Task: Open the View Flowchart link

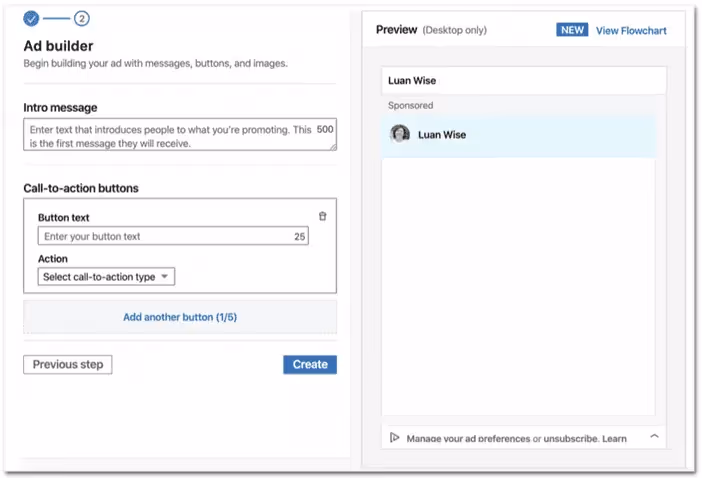Action: point(631,30)
